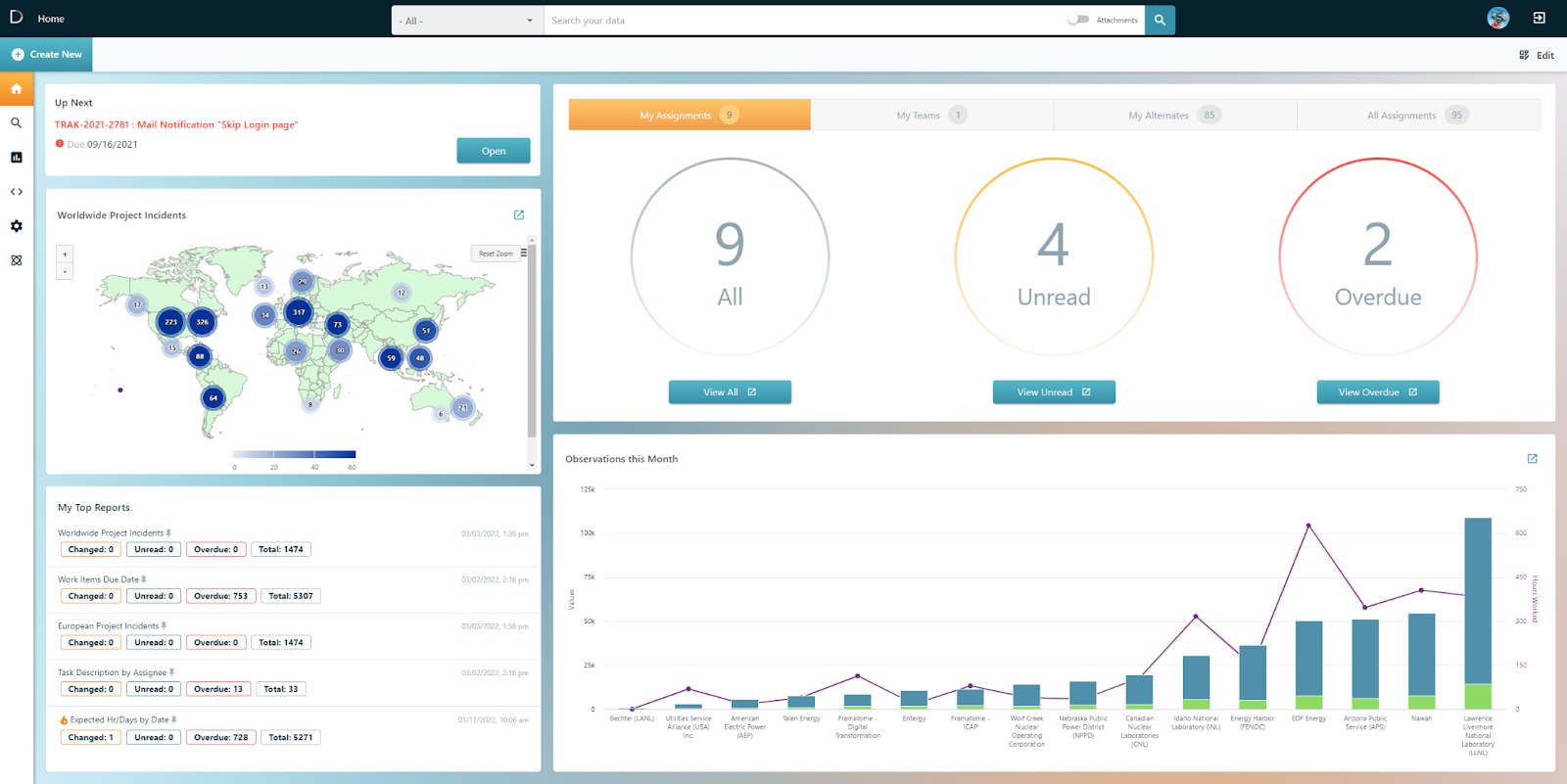Switch to the All Assignments tab
This screenshot has width=1567, height=784.
click(x=1418, y=115)
